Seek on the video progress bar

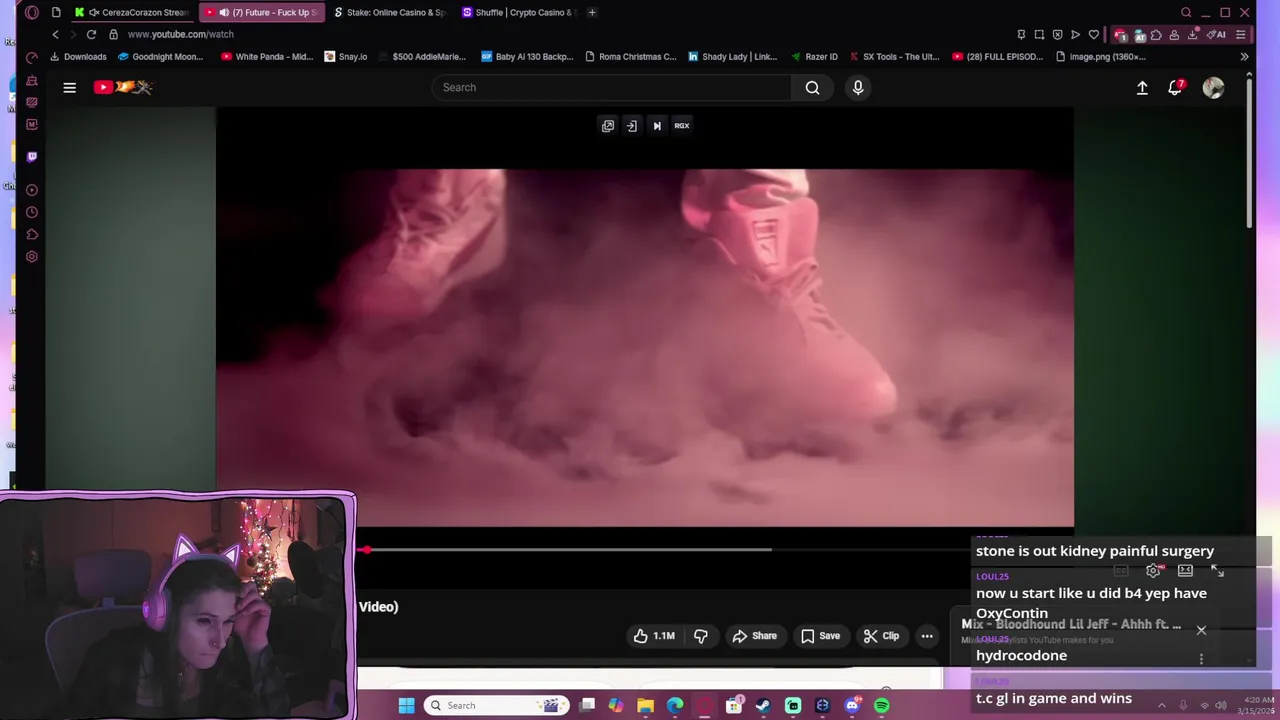665,549
